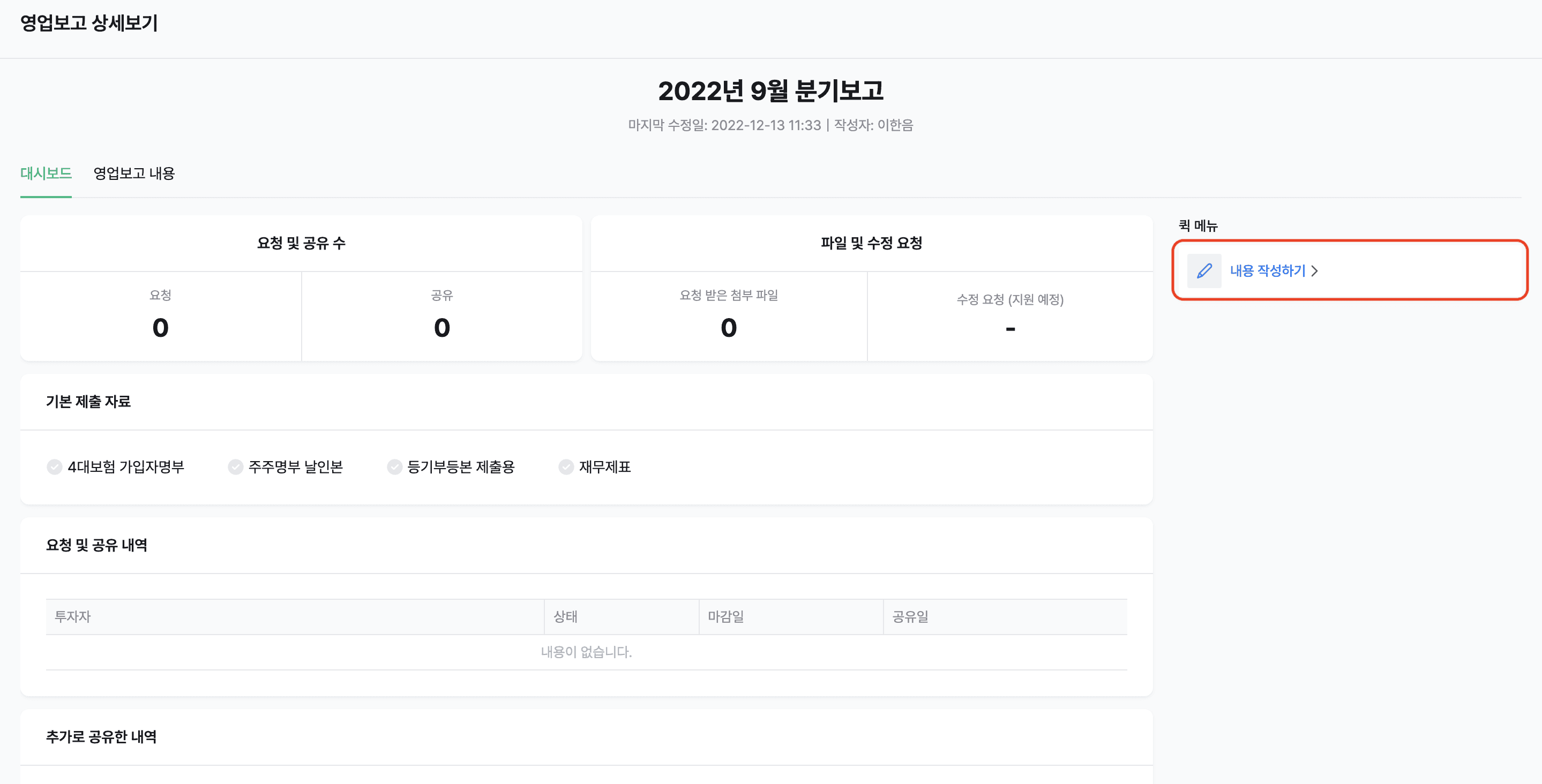Click the 공유 count card
Screen dimensions: 1542x784
coord(442,316)
